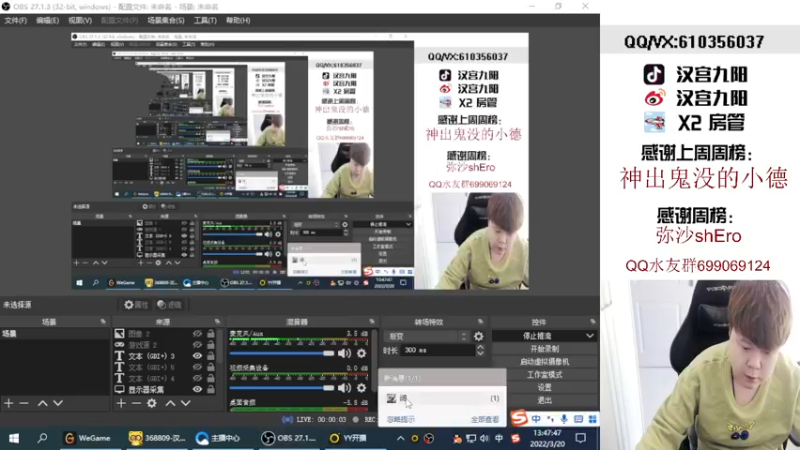
Task: Click 全部查看 link in popup
Action: [485, 419]
